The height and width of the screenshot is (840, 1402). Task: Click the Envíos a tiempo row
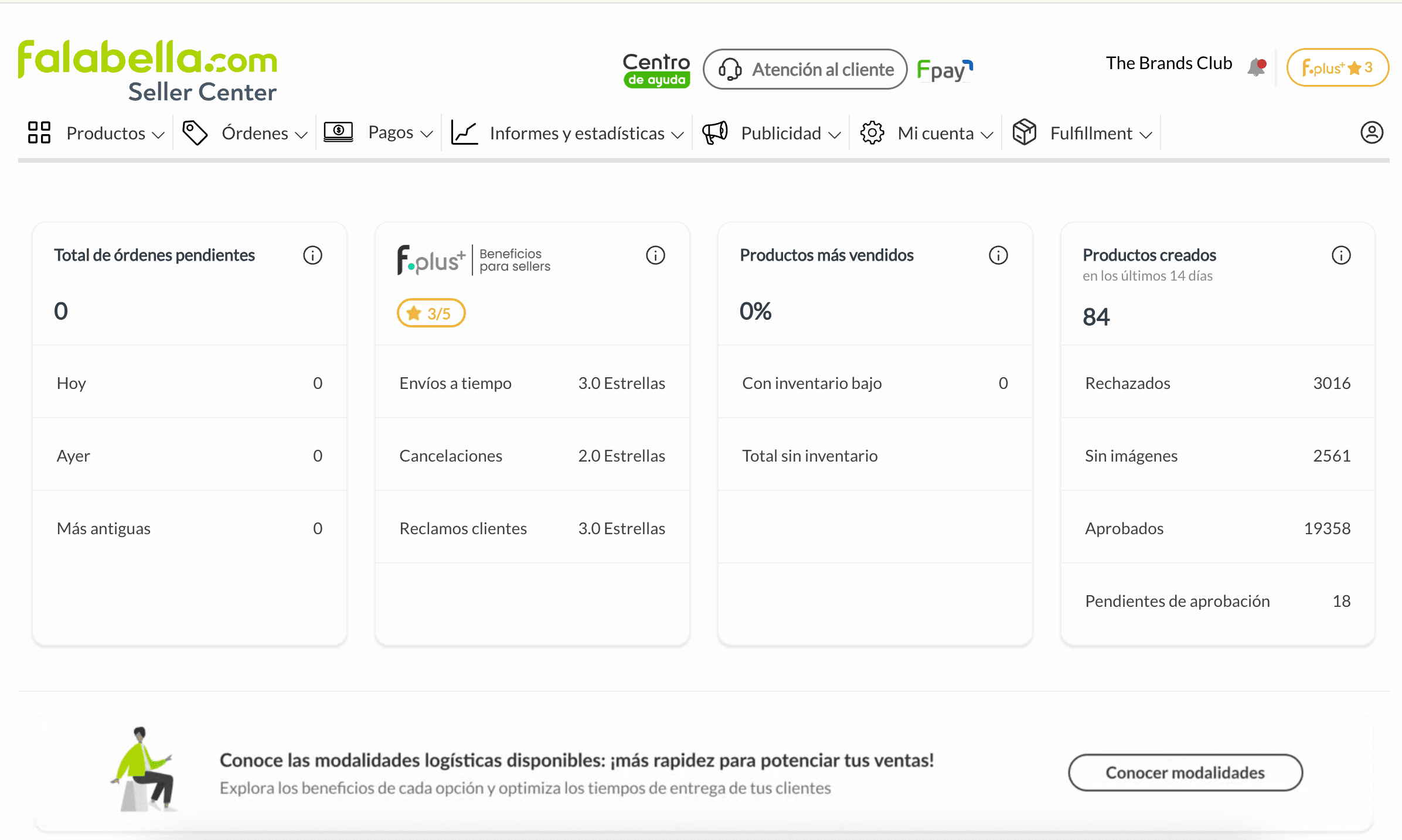tap(532, 383)
